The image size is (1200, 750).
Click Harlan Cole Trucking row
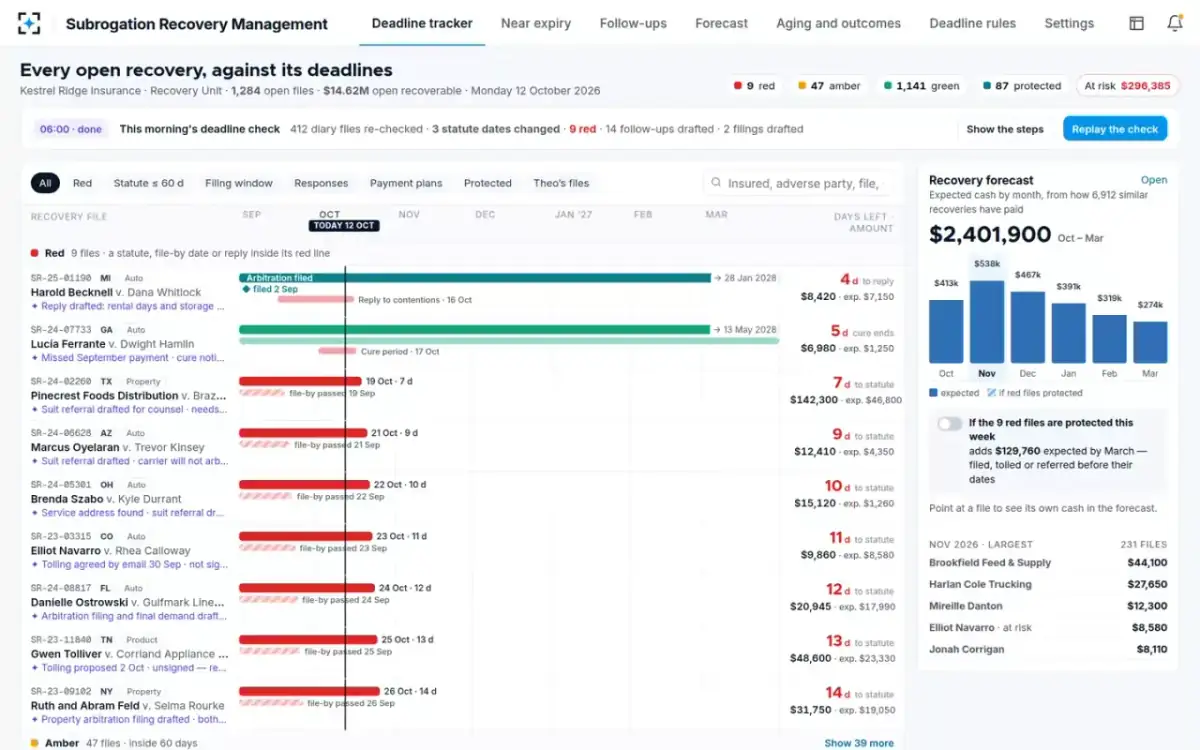tap(1048, 584)
